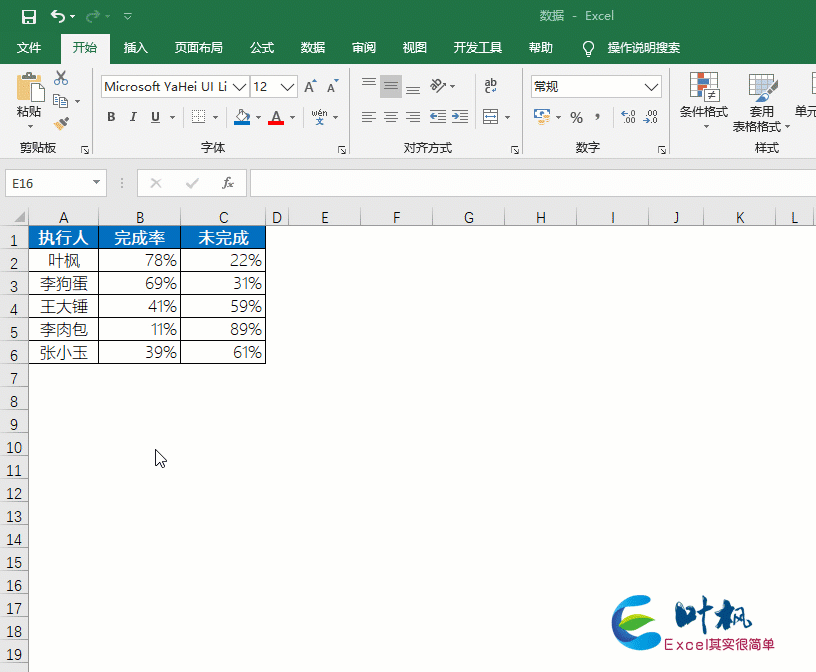This screenshot has width=816, height=672.
Task: Click the Wrap Text icon
Action: (490, 86)
